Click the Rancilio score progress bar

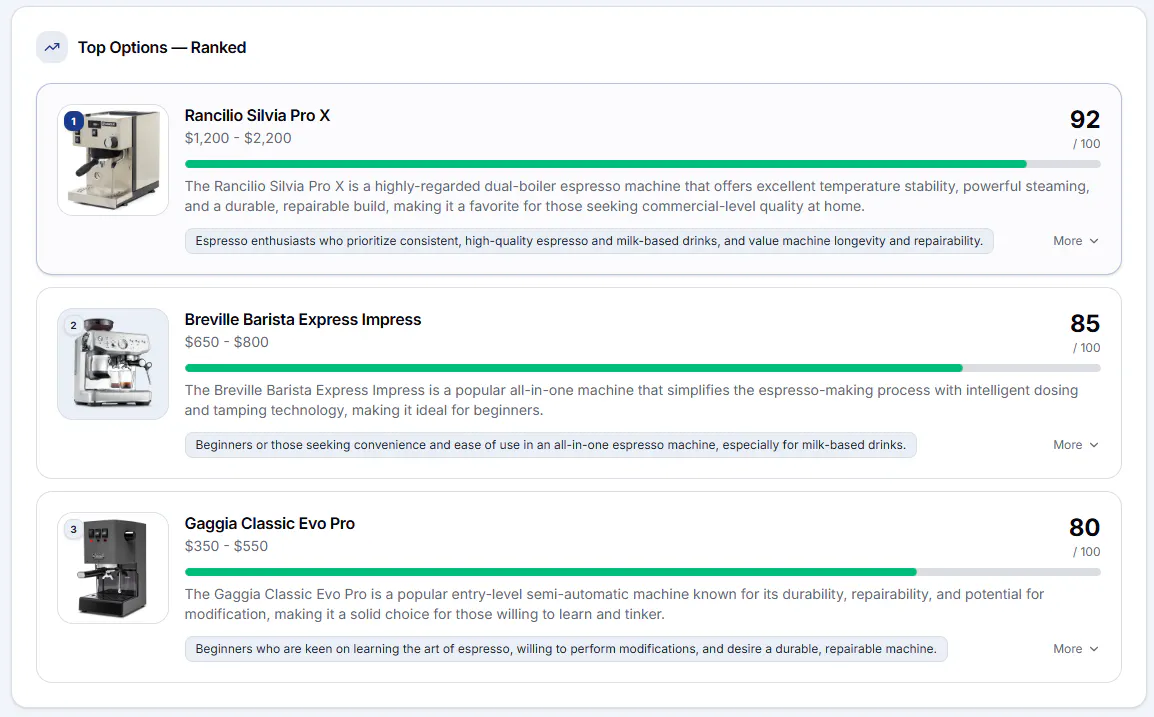[643, 164]
